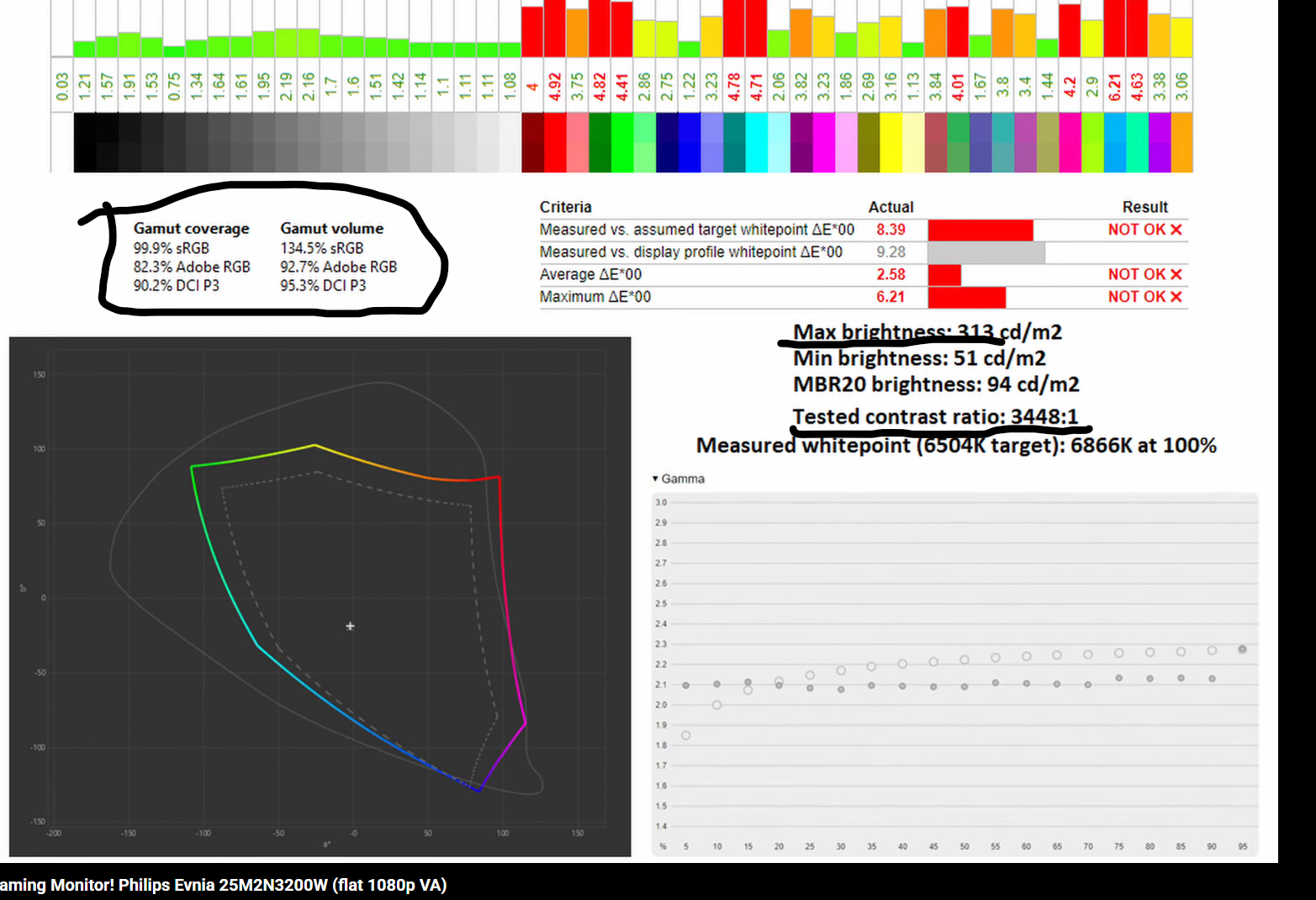1316x900 pixels.
Task: Pick the hot pink swatch under 4.2
Action: pos(1070,143)
